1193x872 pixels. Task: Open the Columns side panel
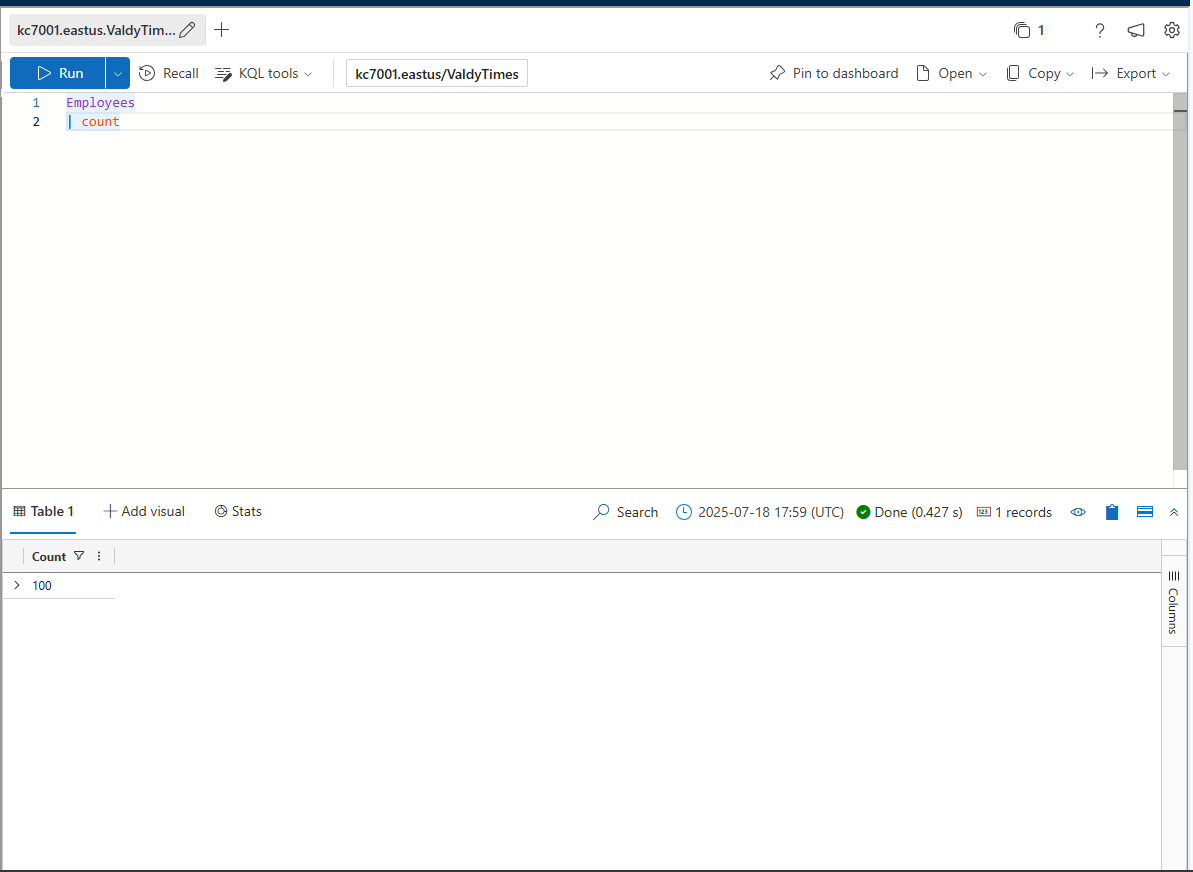click(x=1174, y=602)
